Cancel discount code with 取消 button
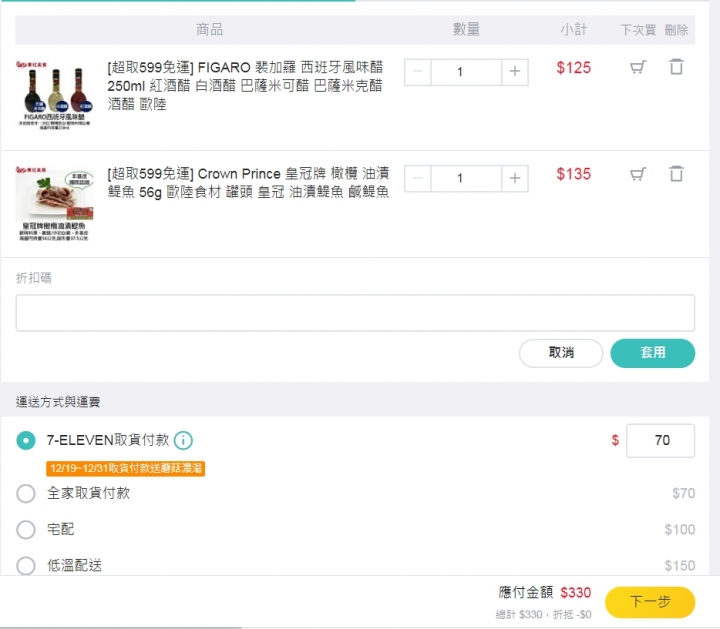The width and height of the screenshot is (720, 629). coord(561,353)
